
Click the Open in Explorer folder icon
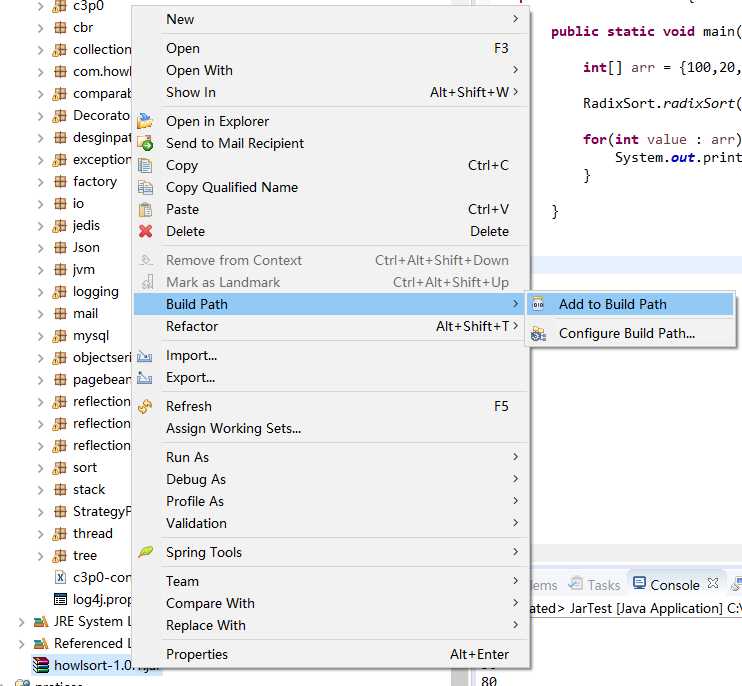click(x=146, y=121)
